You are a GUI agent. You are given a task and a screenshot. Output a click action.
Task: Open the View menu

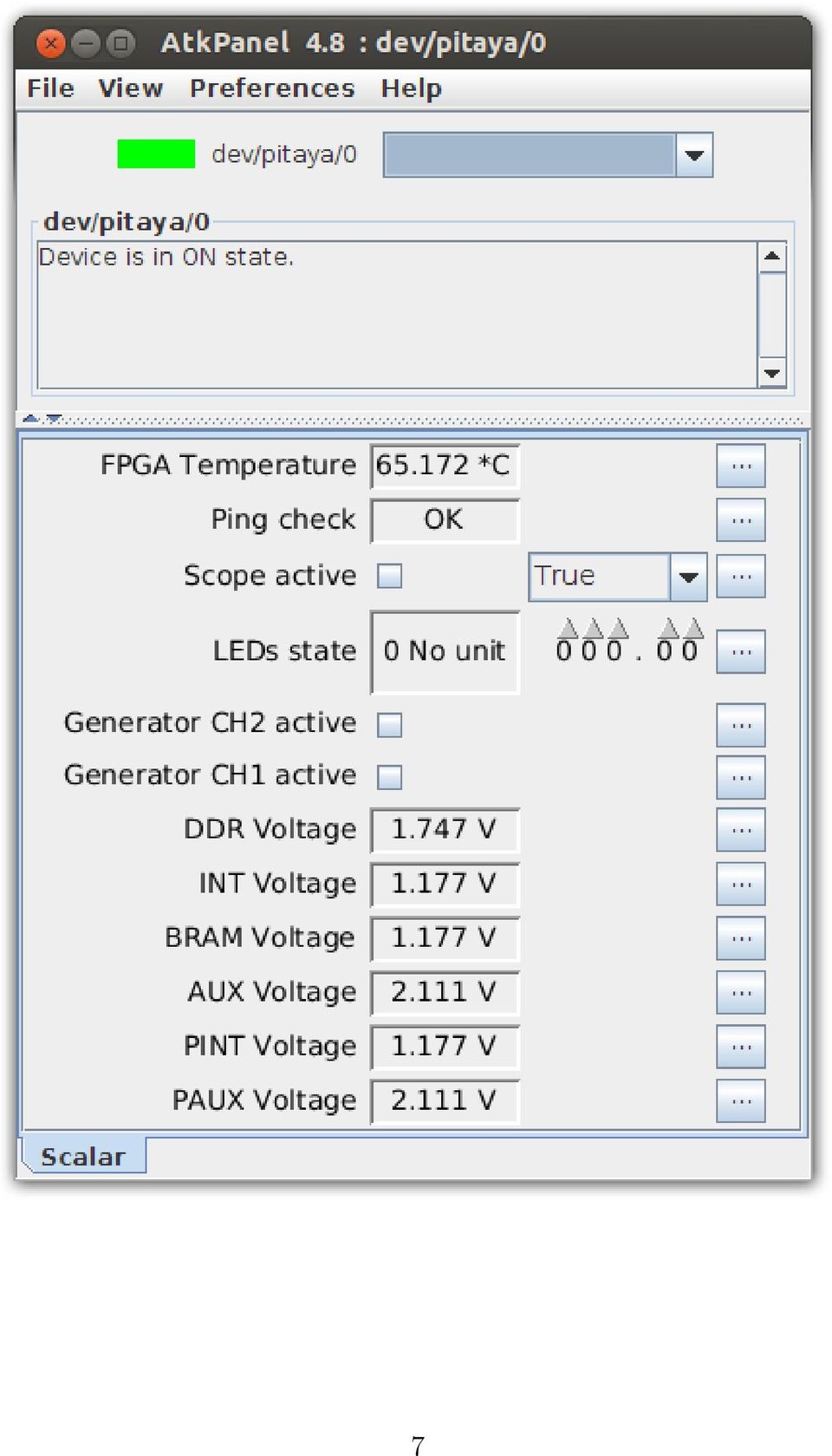130,88
